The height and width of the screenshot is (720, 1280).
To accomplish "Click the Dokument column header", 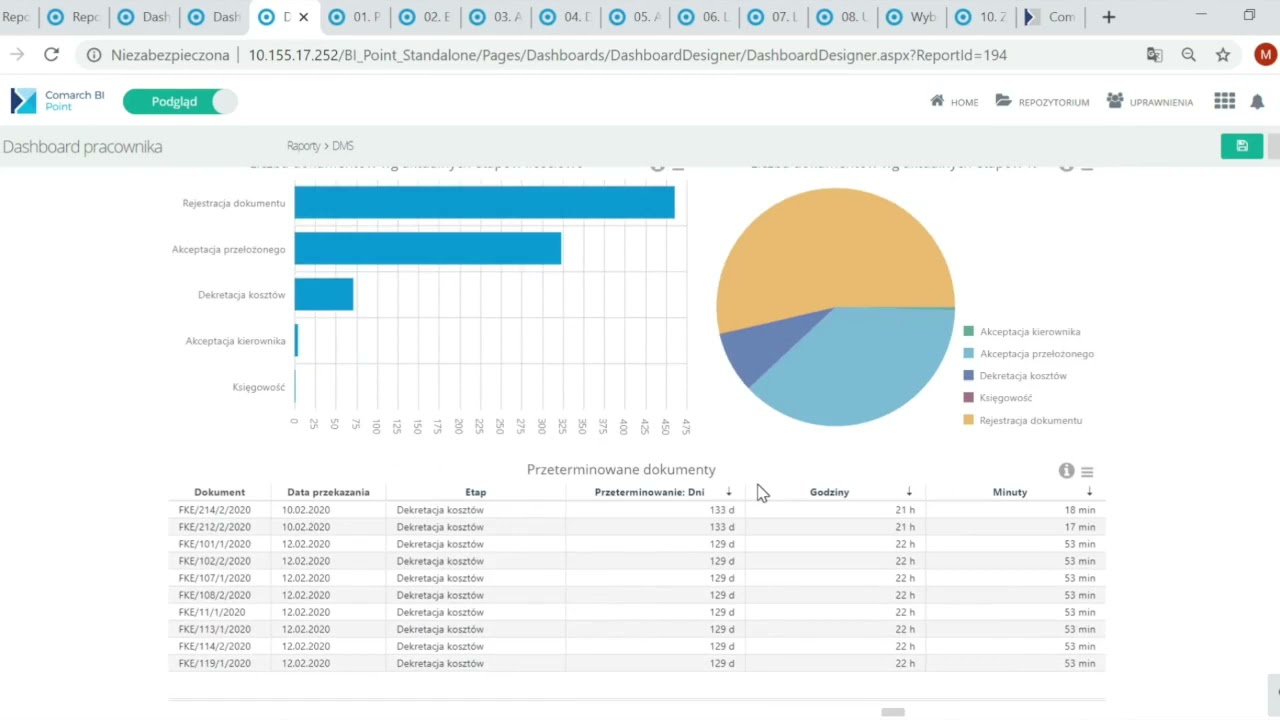I will [220, 492].
